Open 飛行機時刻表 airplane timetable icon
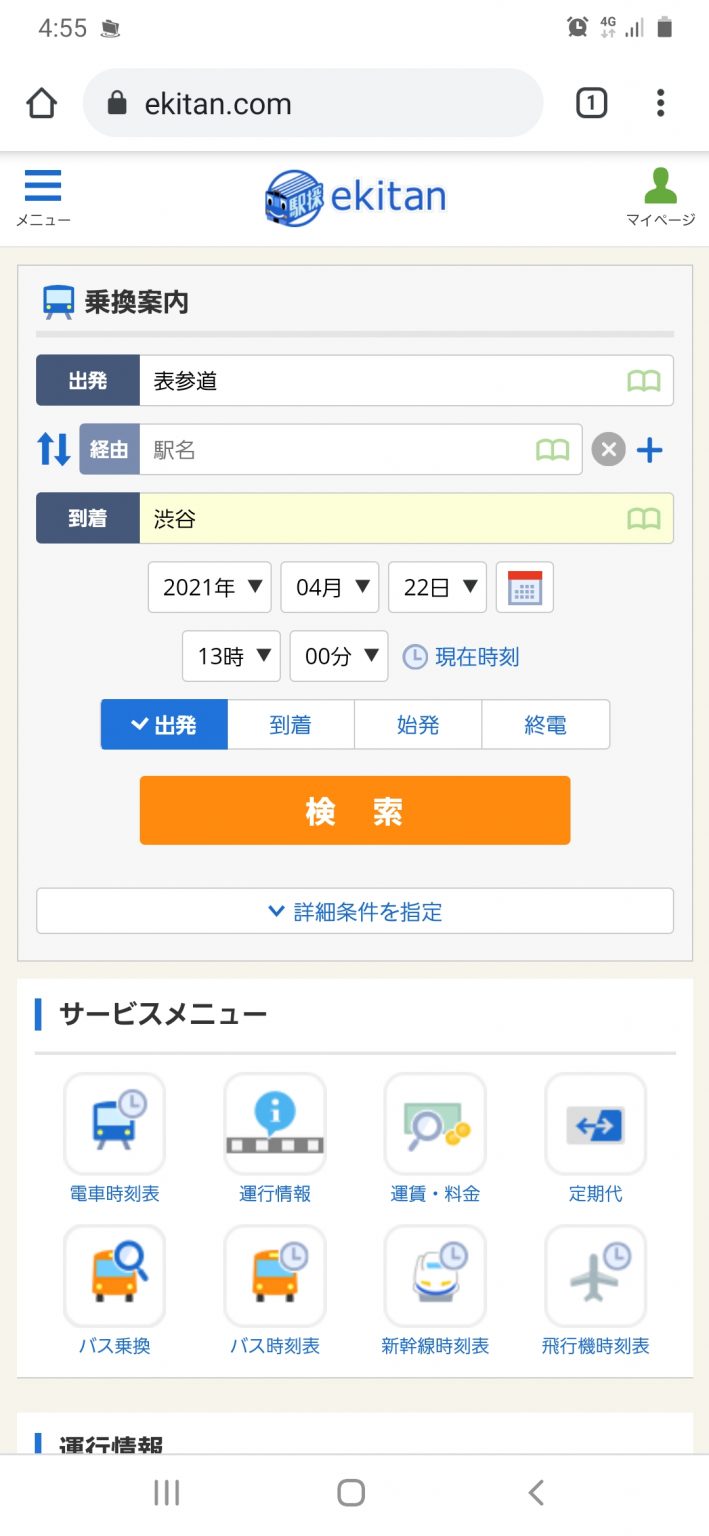The height and width of the screenshot is (1536, 709). click(x=596, y=1276)
